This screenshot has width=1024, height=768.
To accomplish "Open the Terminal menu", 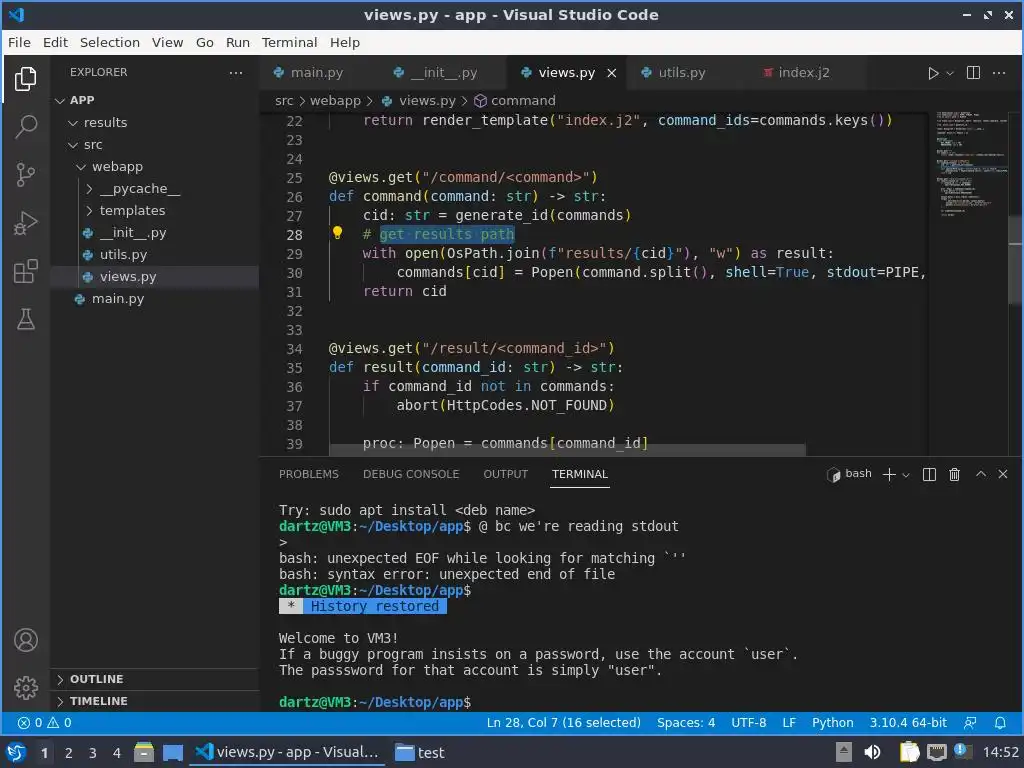I will coord(289,42).
